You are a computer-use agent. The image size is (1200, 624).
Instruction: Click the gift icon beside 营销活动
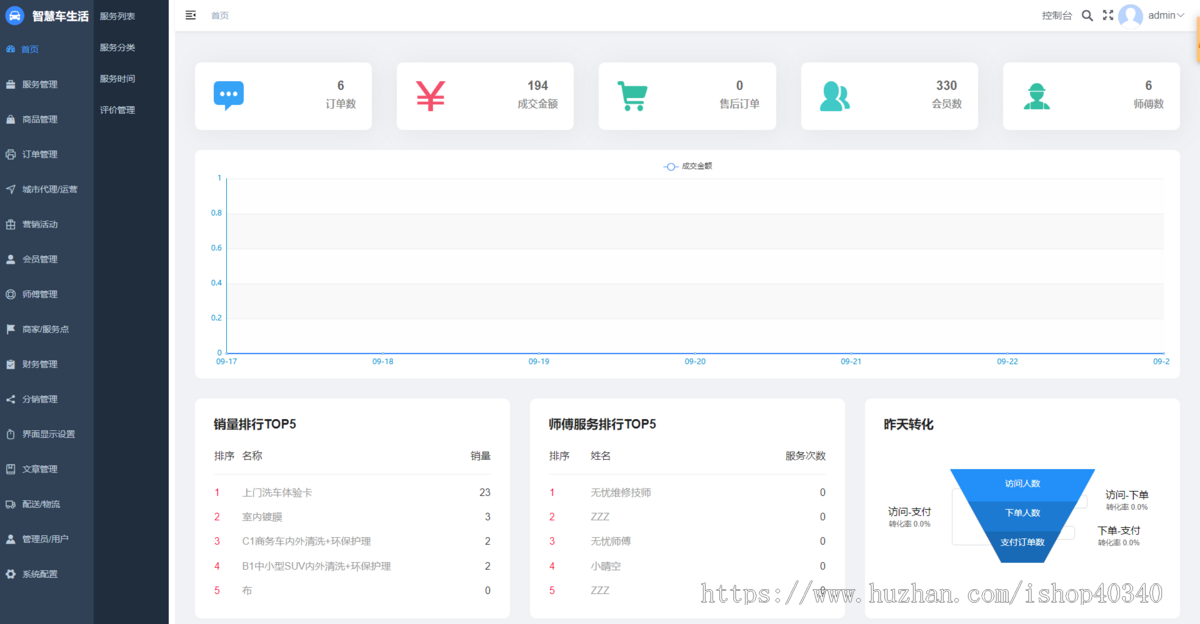tap(11, 224)
